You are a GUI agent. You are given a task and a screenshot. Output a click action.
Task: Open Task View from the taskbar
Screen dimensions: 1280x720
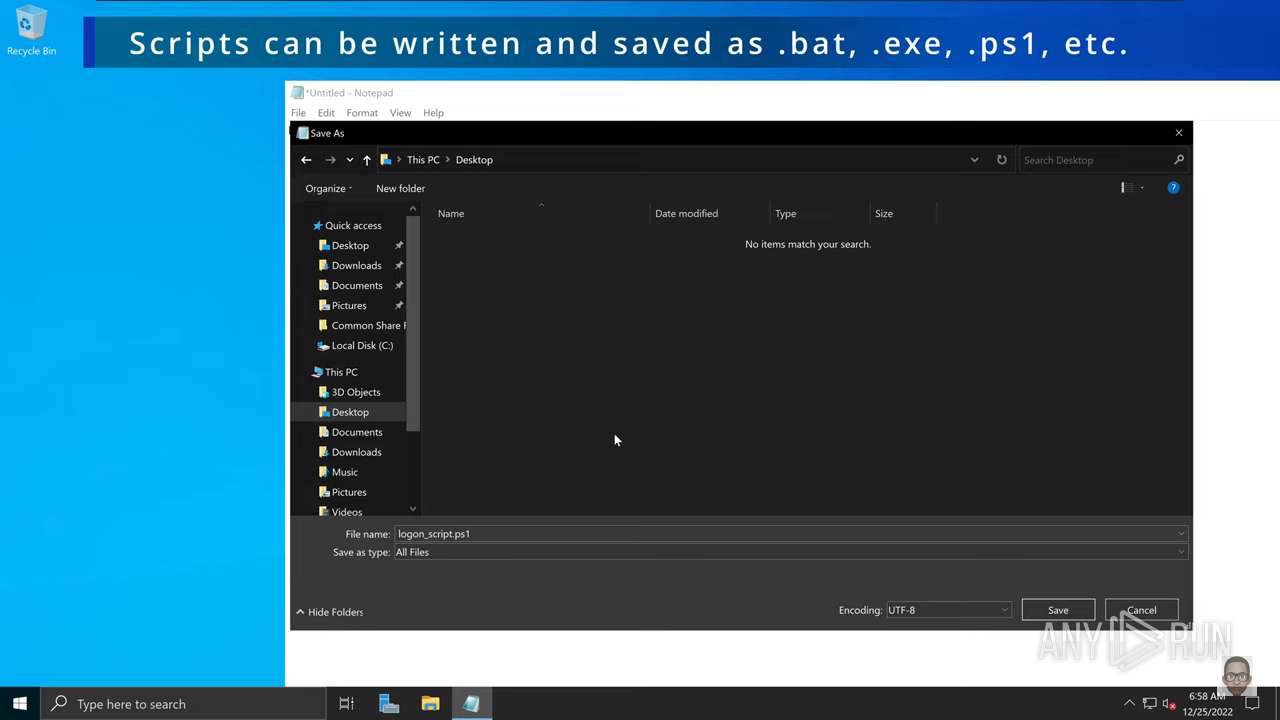(346, 704)
